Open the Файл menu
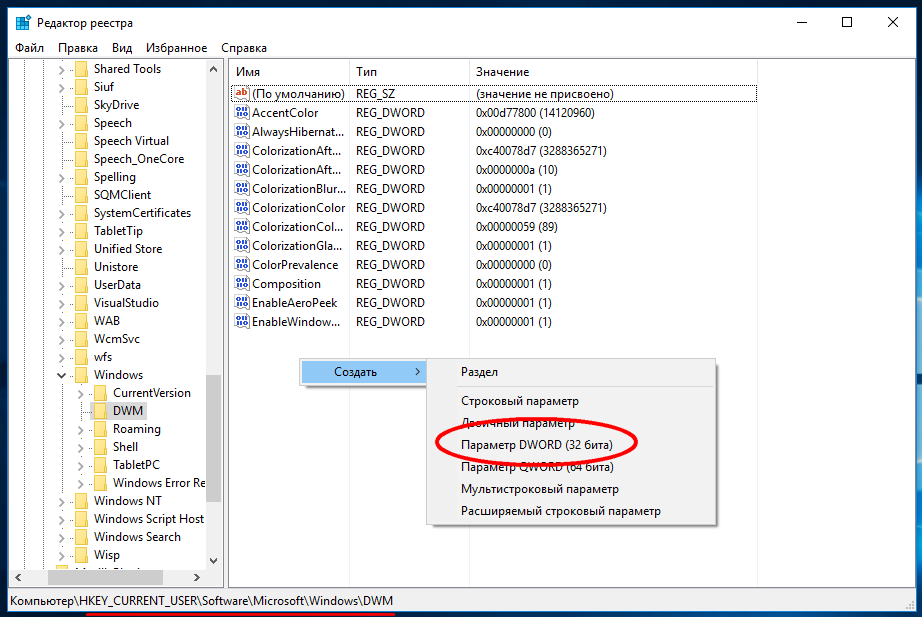Viewport: 922px width, 617px height. pyautogui.click(x=29, y=48)
